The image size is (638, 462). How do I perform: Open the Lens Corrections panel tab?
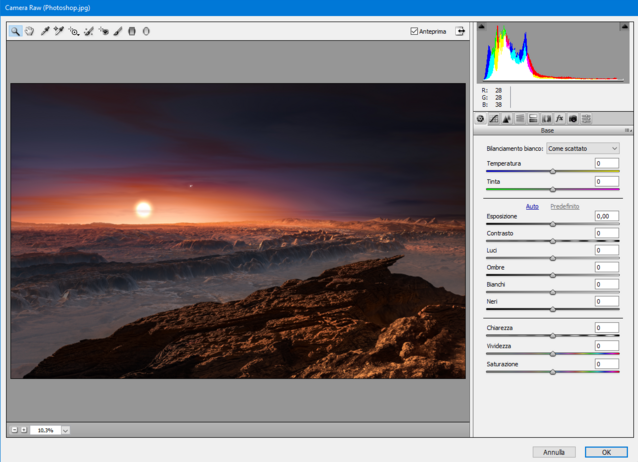546,119
